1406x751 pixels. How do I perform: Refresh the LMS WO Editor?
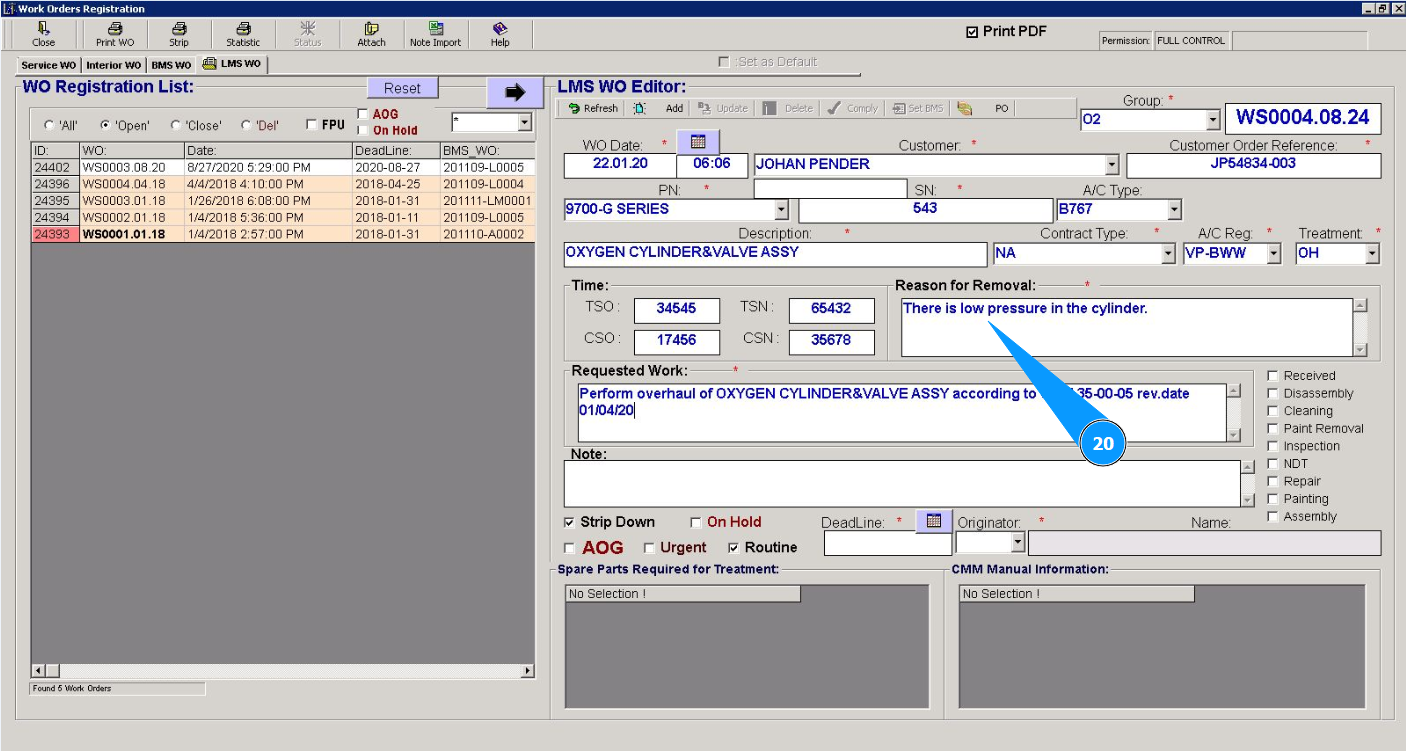tap(593, 108)
